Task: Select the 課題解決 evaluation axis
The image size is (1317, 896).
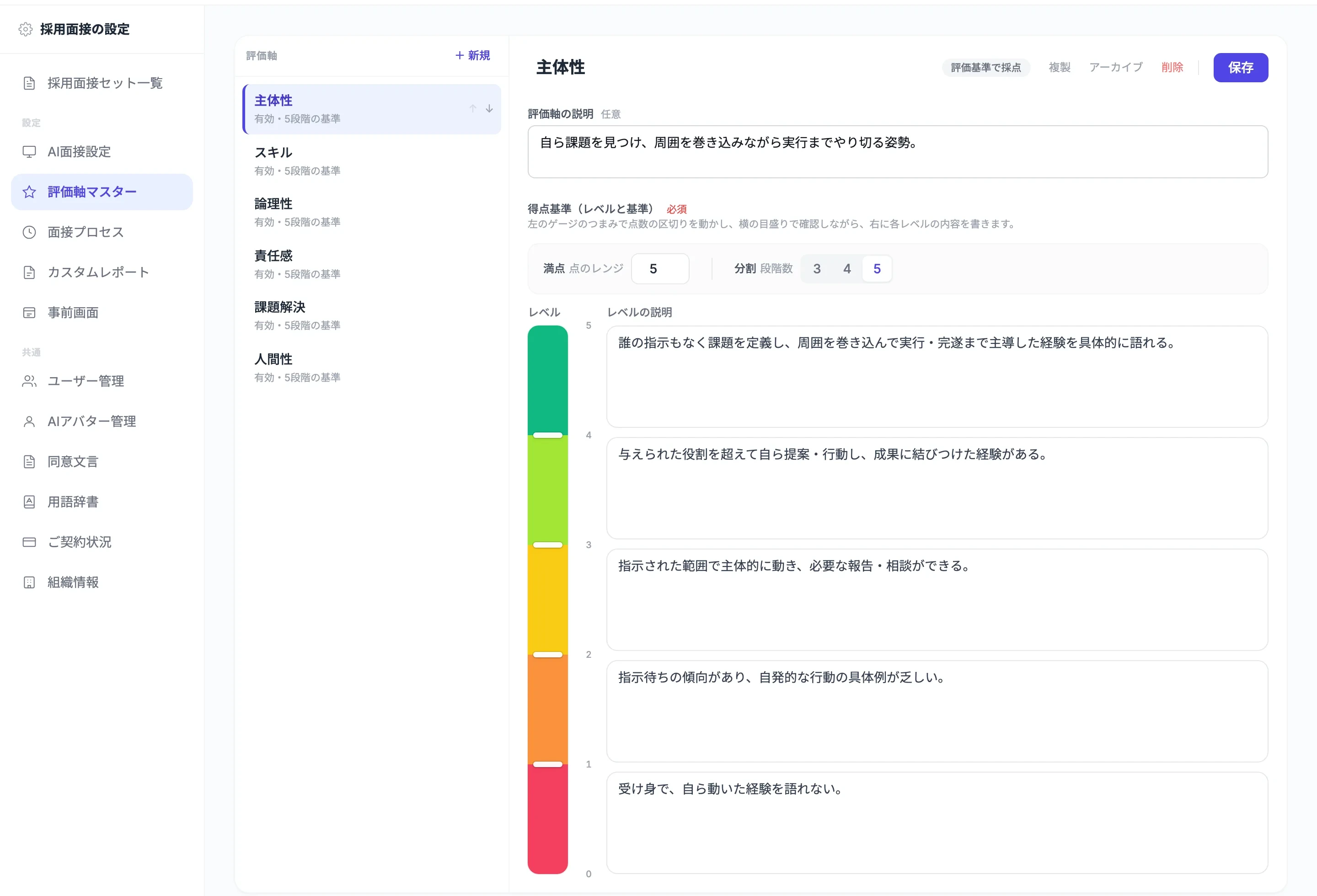Action: 372,315
